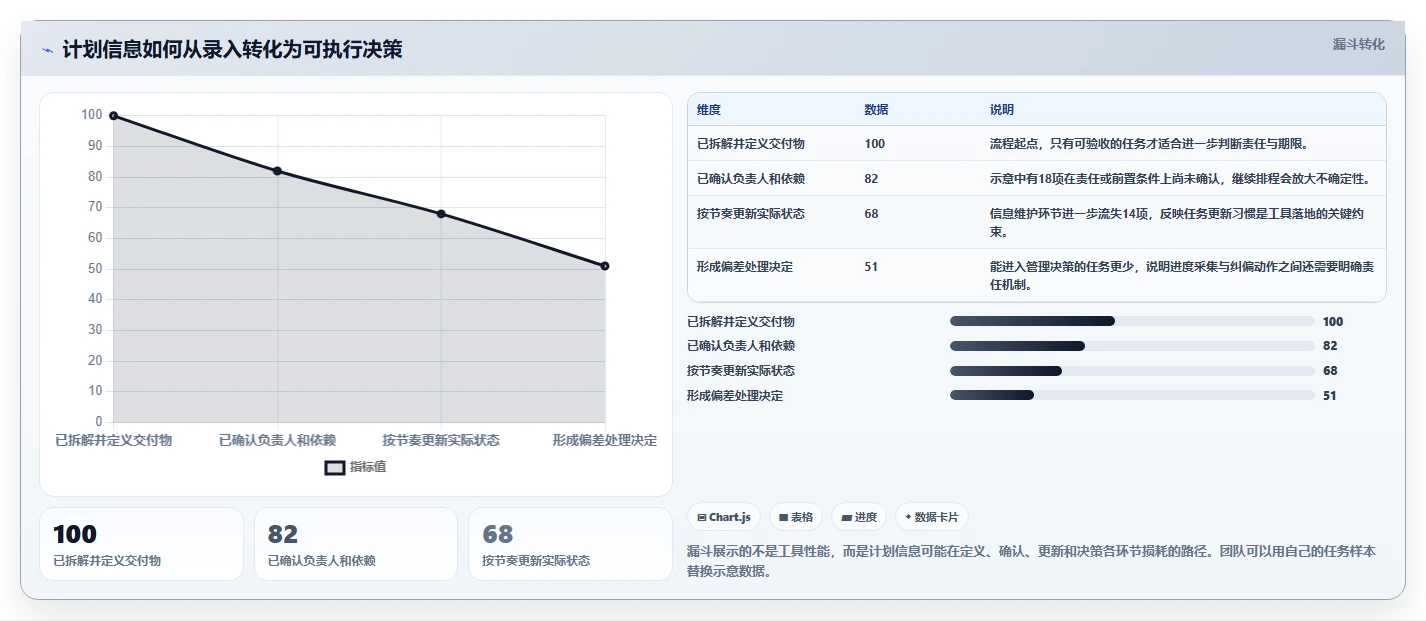Click the description starting 示意中有18项在责任
Viewport: 1426px width, 621px height.
click(1180, 179)
